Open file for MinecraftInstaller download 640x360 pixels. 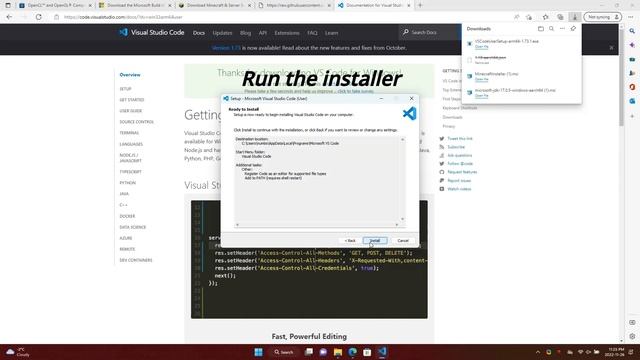(481, 79)
